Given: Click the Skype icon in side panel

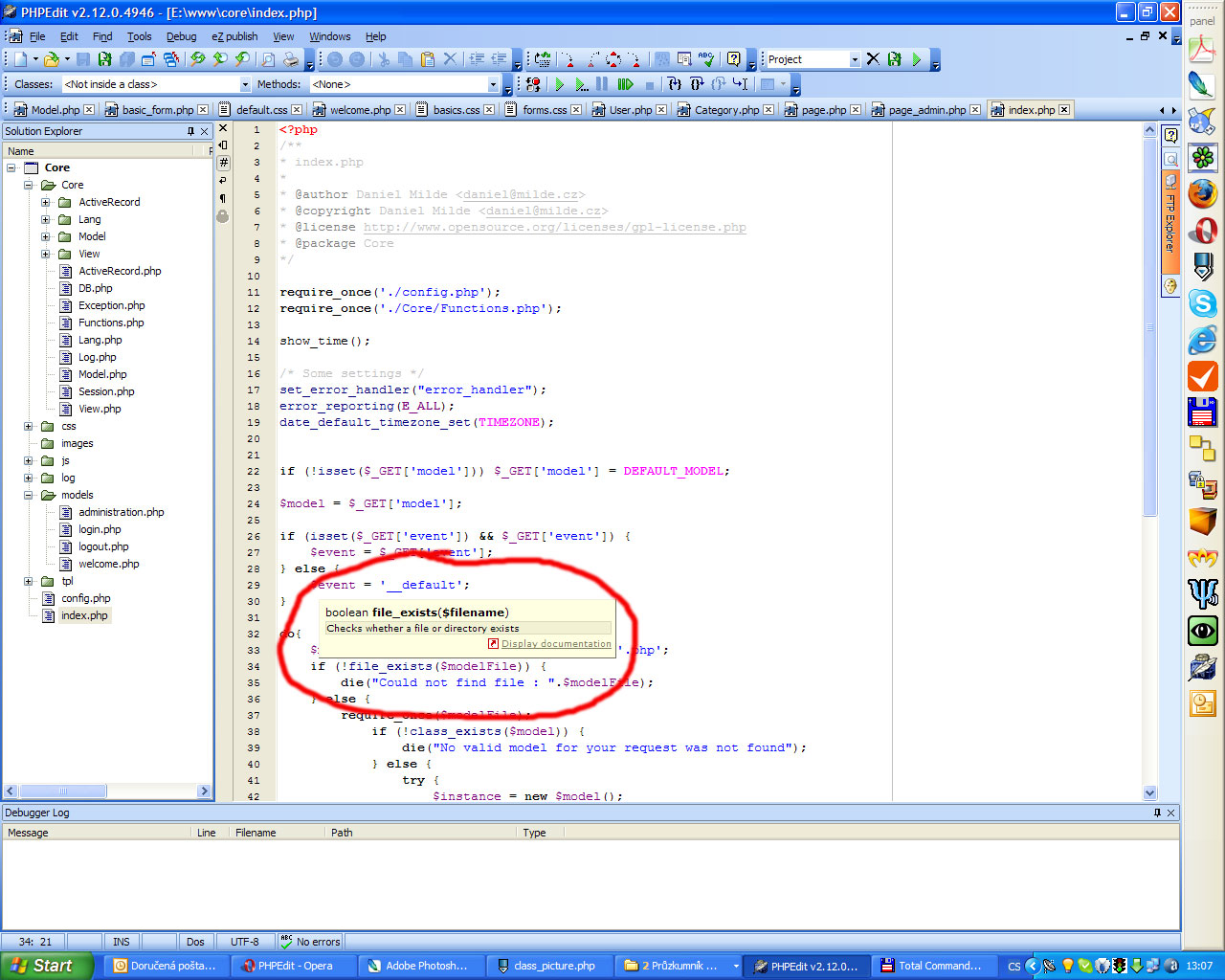Looking at the screenshot, I should 1202,303.
